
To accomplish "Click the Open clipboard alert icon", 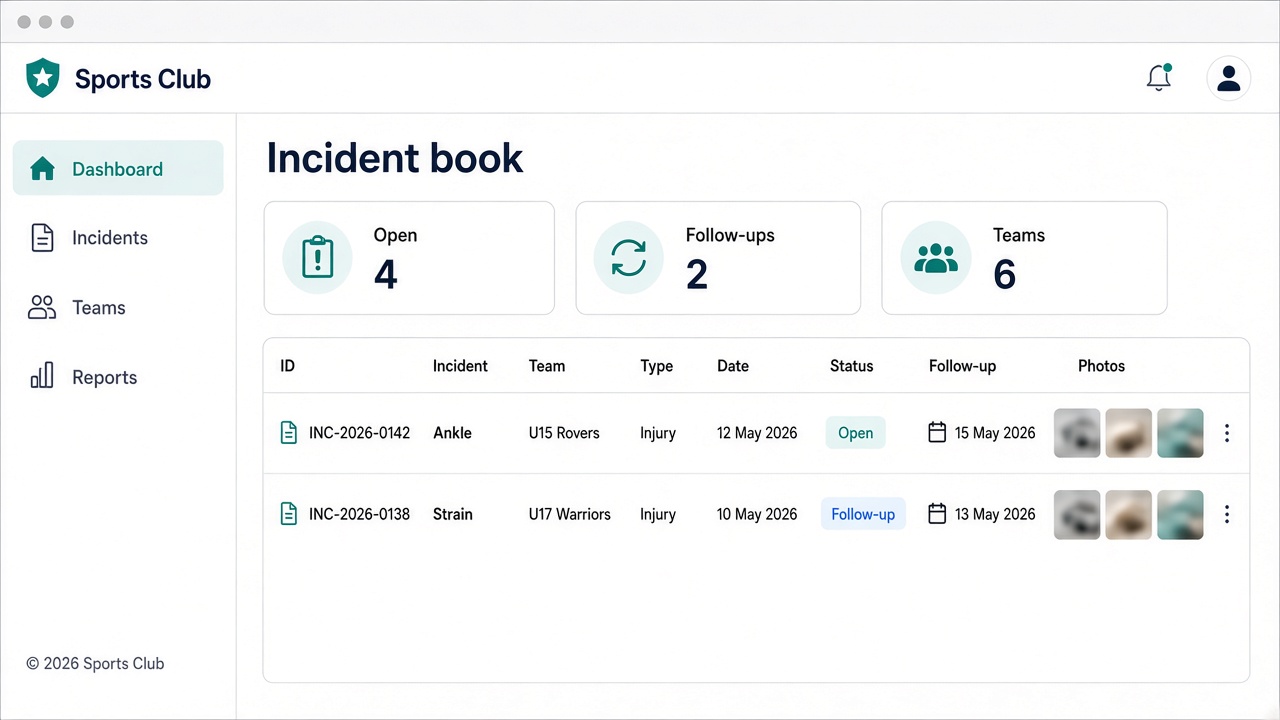I will pyautogui.click(x=317, y=258).
